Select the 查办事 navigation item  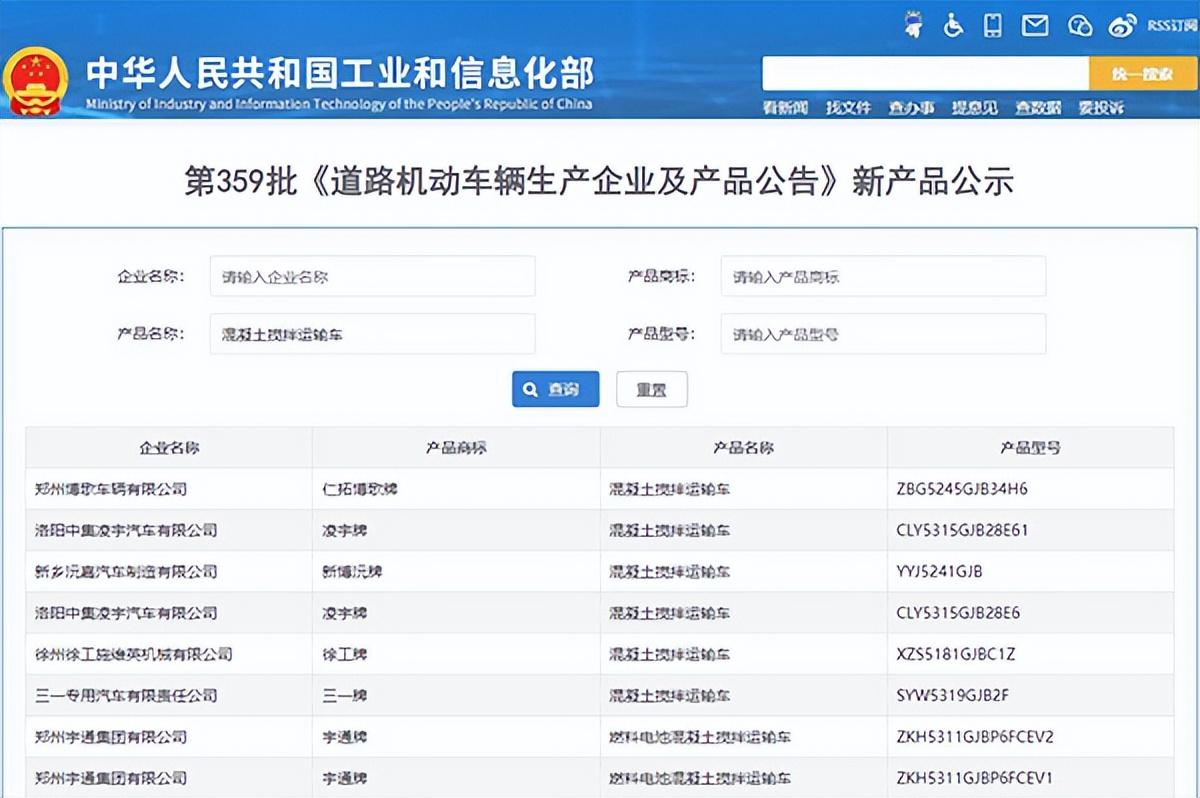911,108
